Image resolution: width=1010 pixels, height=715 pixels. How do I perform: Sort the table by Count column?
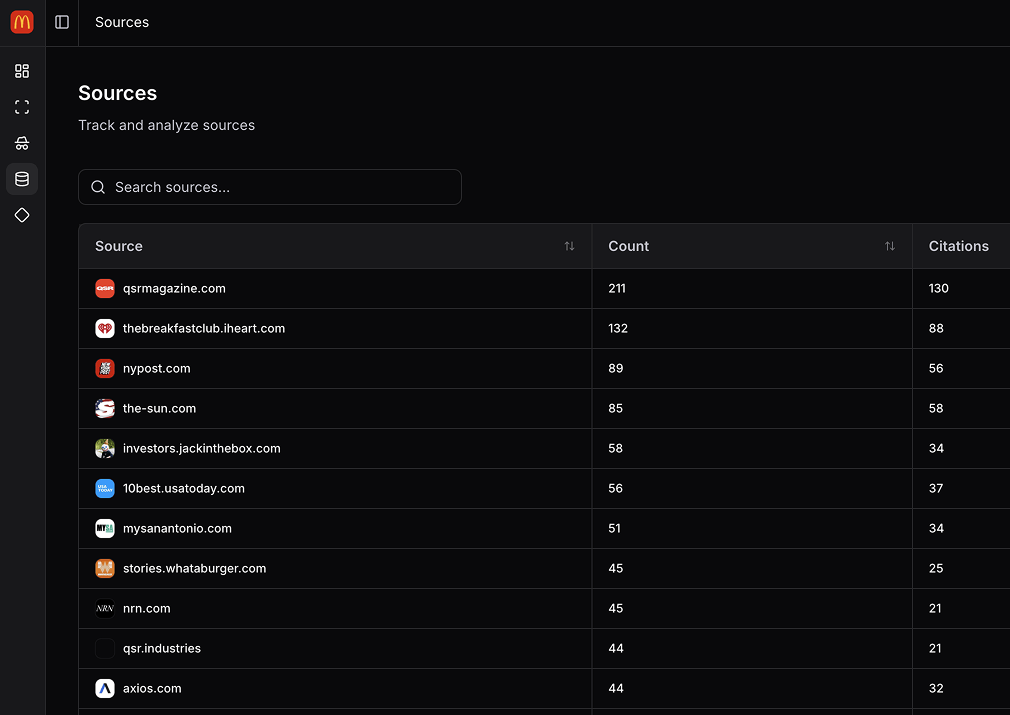[x=628, y=246]
